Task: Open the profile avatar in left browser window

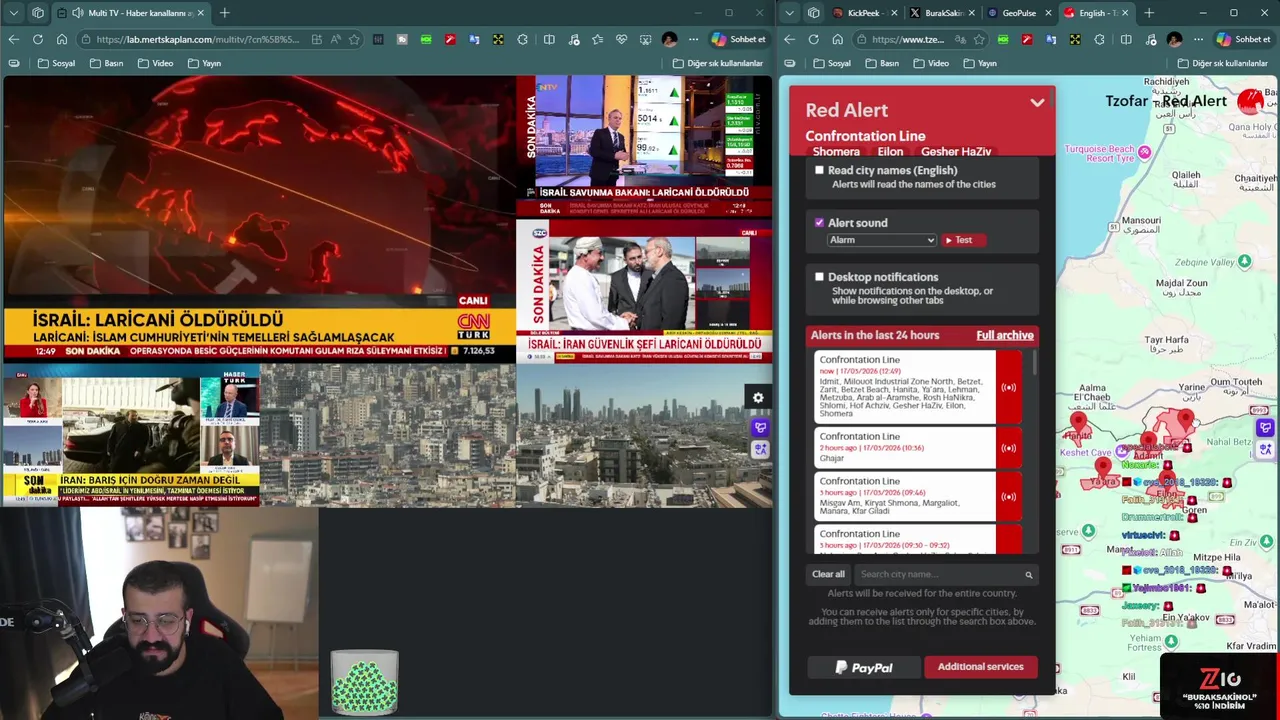Action: pos(670,39)
